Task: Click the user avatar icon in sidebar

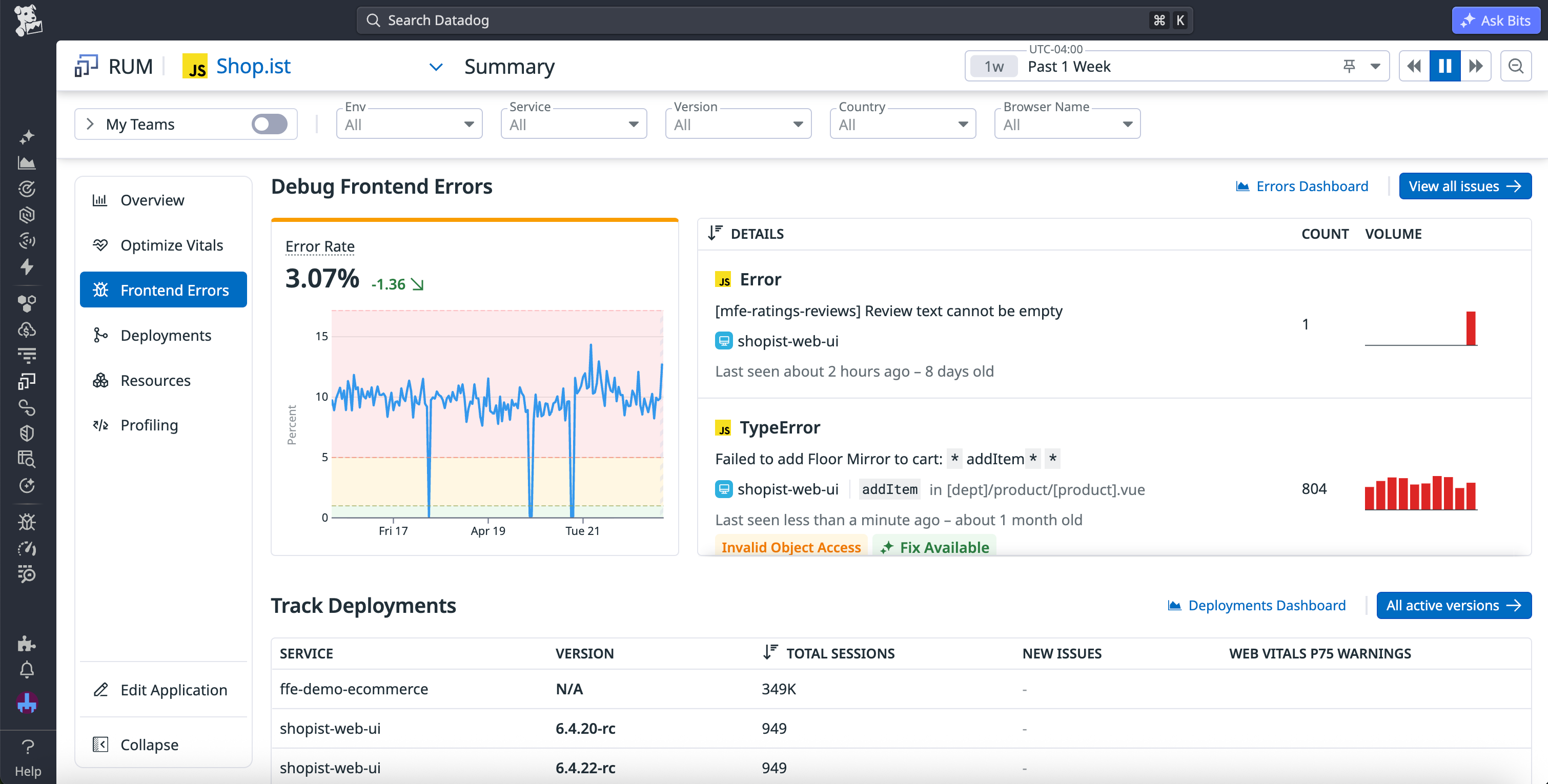Action: (27, 703)
